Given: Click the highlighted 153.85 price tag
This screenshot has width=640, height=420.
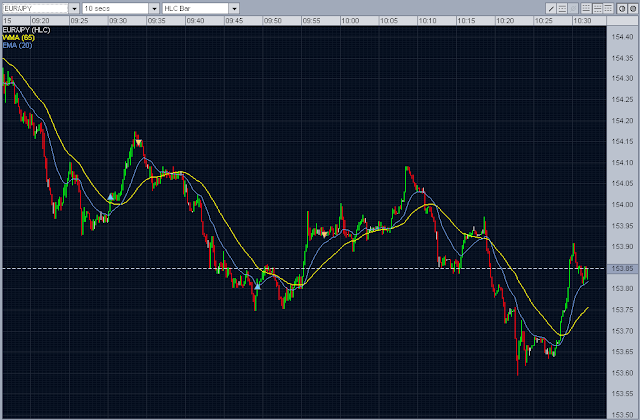Looking at the screenshot, I should click(x=622, y=269).
